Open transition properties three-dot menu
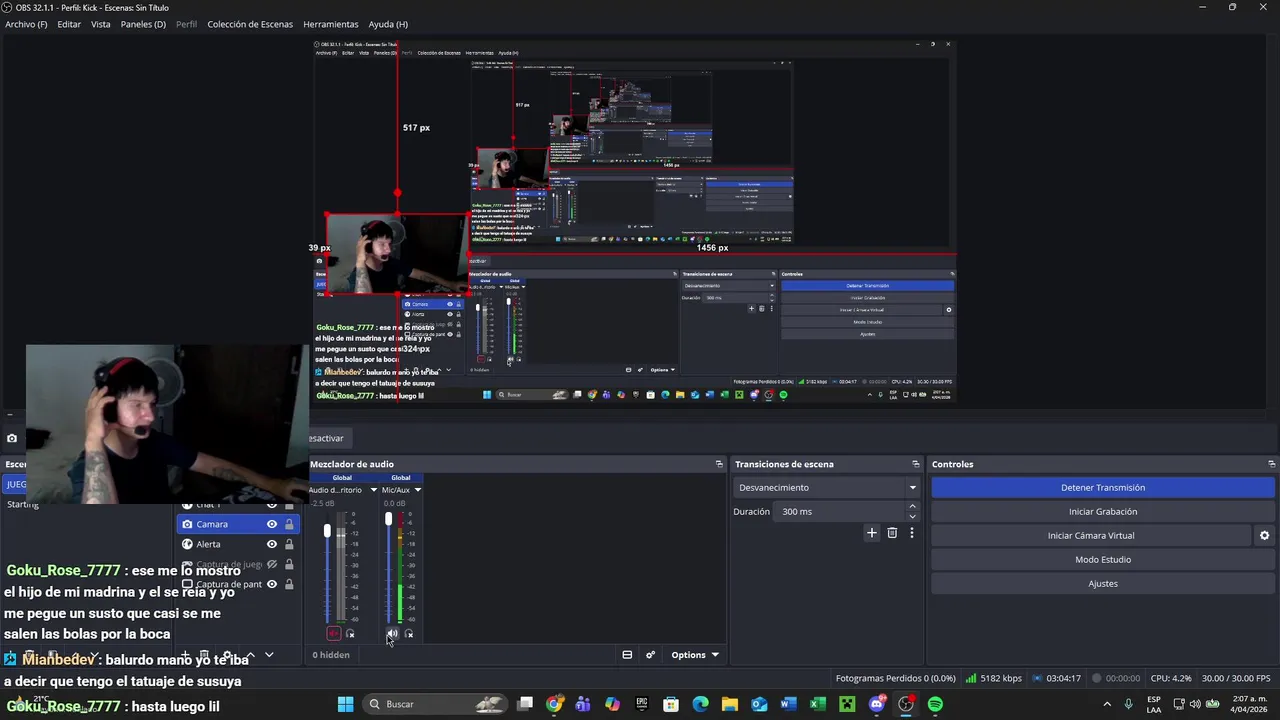Viewport: 1280px width, 720px height. pos(911,533)
